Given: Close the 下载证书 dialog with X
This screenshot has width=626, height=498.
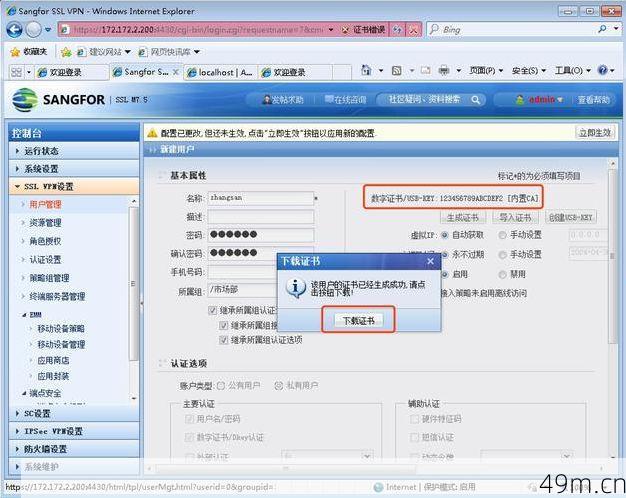Looking at the screenshot, I should pyautogui.click(x=430, y=261).
